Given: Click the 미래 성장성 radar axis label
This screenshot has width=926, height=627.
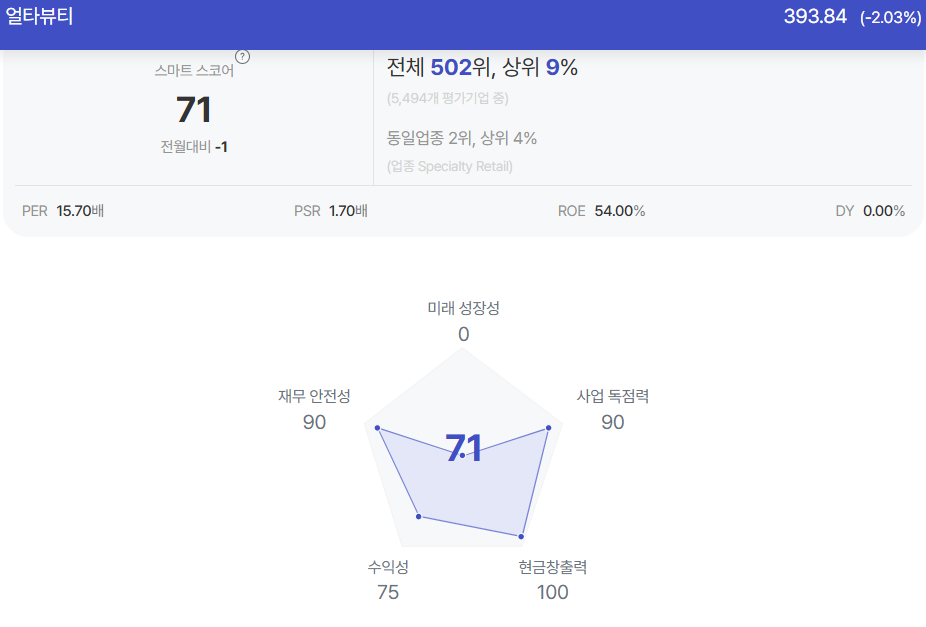Looking at the screenshot, I should click(464, 308).
